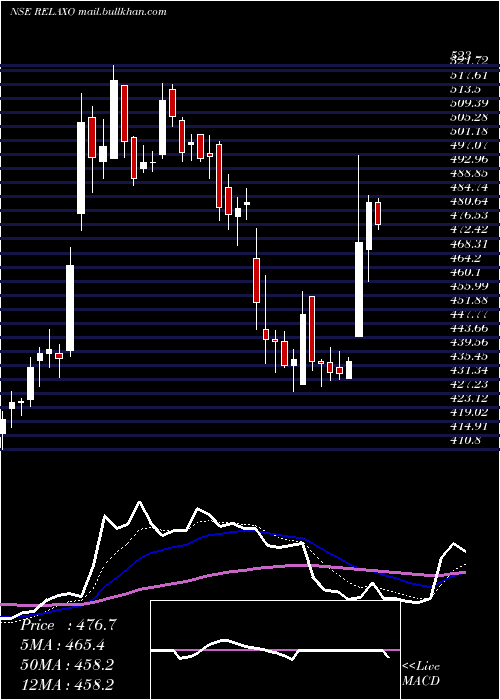
Task: Select the 439.56 price label
Action: coord(469,342)
